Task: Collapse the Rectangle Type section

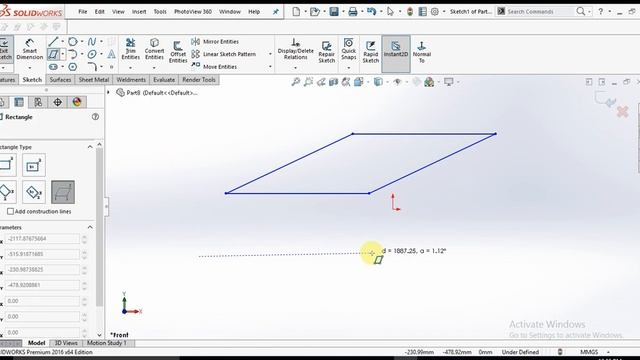Action: pos(90,147)
